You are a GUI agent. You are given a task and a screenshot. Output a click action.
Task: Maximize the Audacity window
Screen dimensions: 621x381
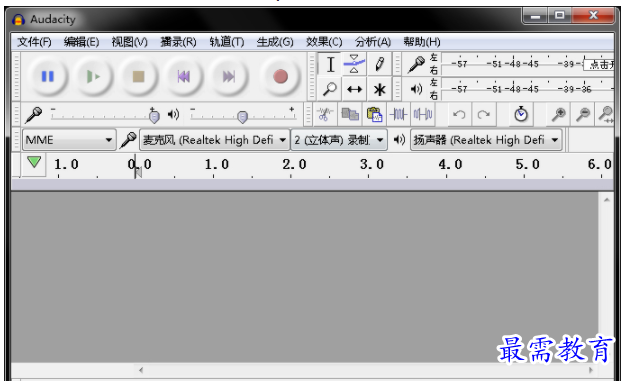click(560, 16)
